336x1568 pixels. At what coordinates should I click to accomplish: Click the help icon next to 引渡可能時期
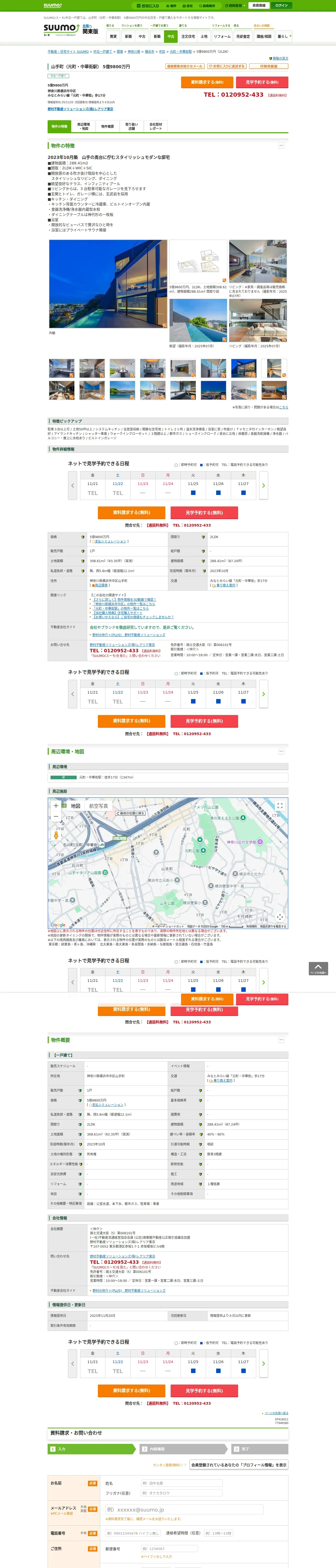201,1144
